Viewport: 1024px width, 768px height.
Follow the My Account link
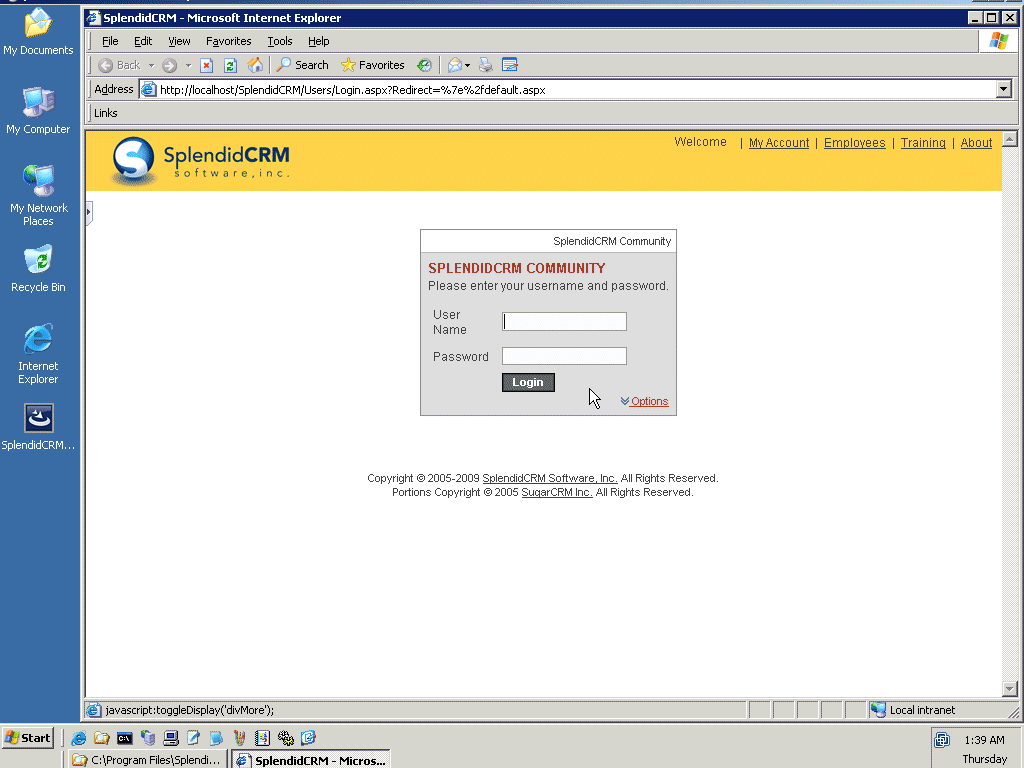pyautogui.click(x=778, y=143)
